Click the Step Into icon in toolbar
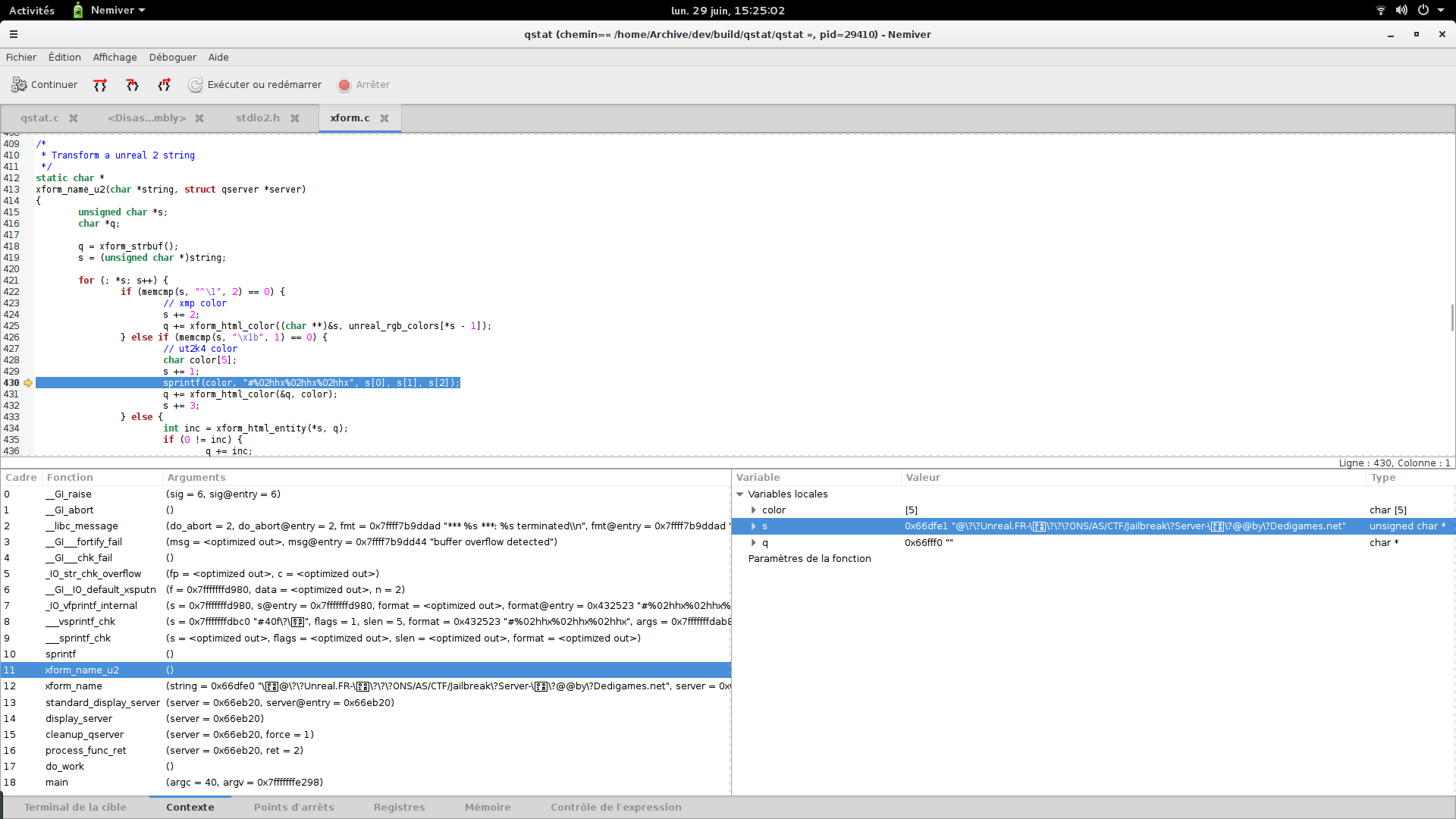 pyautogui.click(x=131, y=84)
